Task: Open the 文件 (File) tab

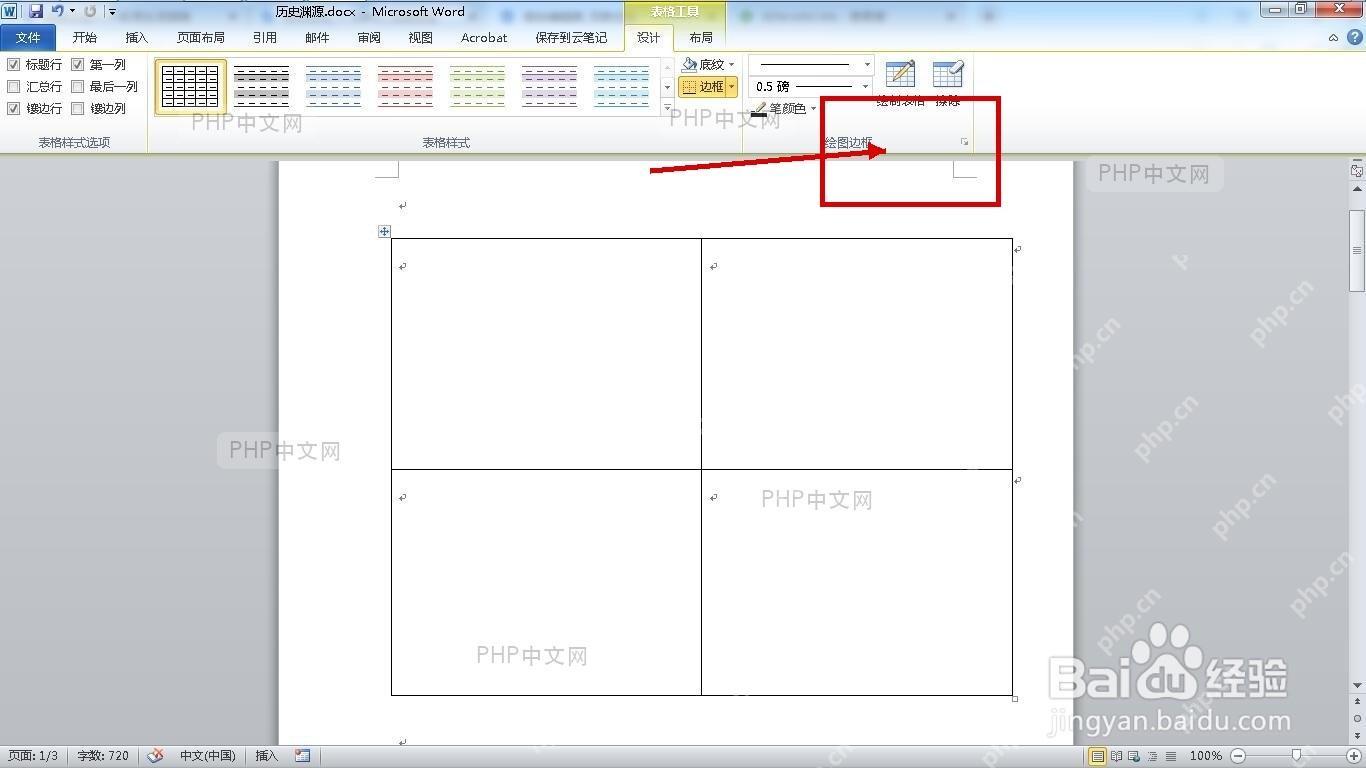Action: [29, 38]
